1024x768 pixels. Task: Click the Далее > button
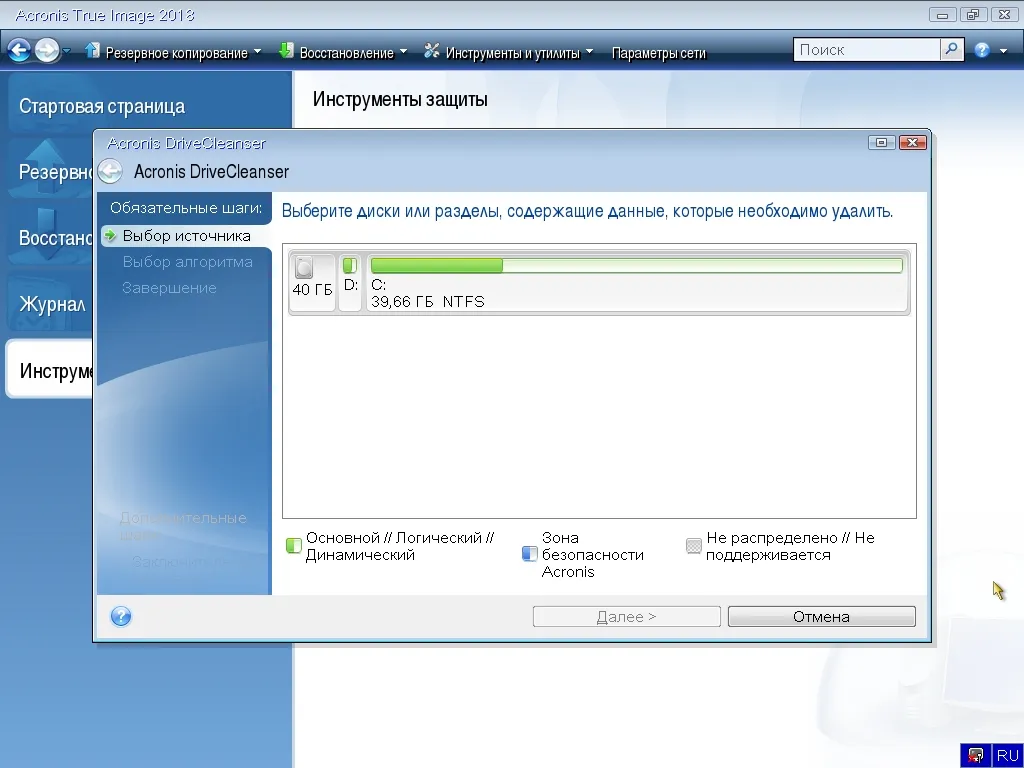point(626,616)
